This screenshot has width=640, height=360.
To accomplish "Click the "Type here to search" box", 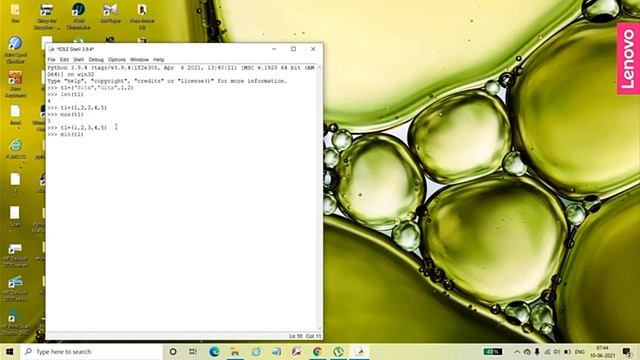I will click(x=91, y=351).
